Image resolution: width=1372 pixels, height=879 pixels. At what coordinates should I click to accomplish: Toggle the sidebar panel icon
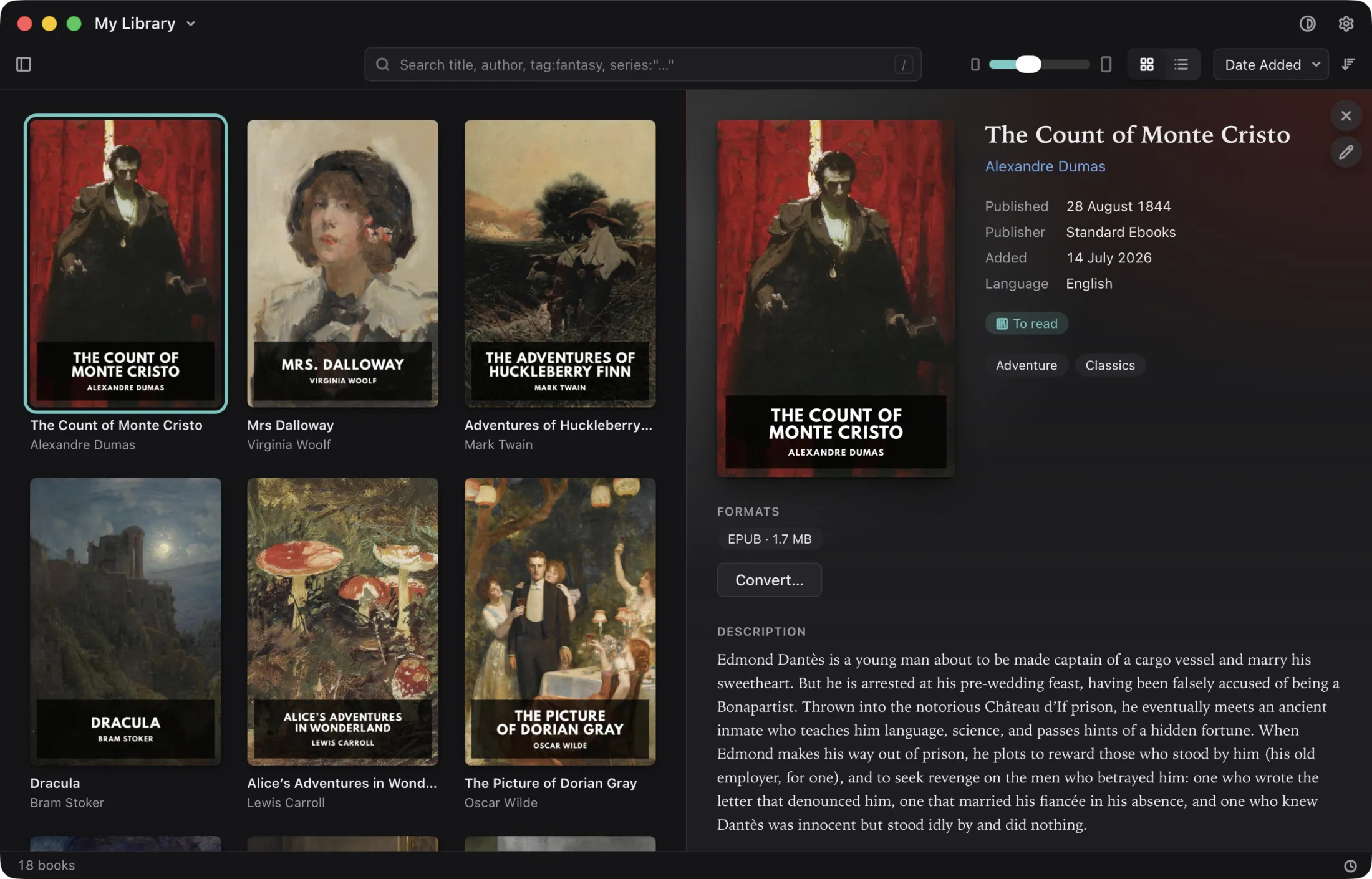(x=24, y=64)
